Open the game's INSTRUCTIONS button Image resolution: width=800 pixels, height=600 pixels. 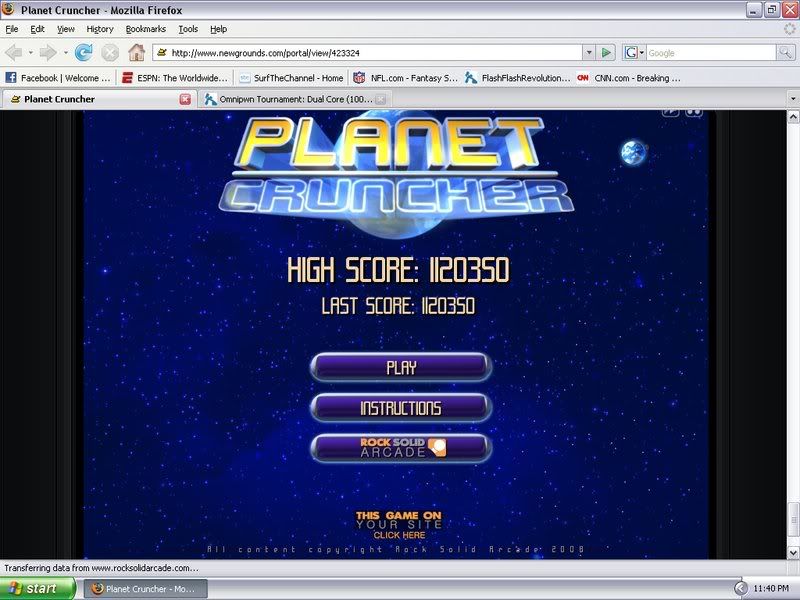[x=401, y=408]
